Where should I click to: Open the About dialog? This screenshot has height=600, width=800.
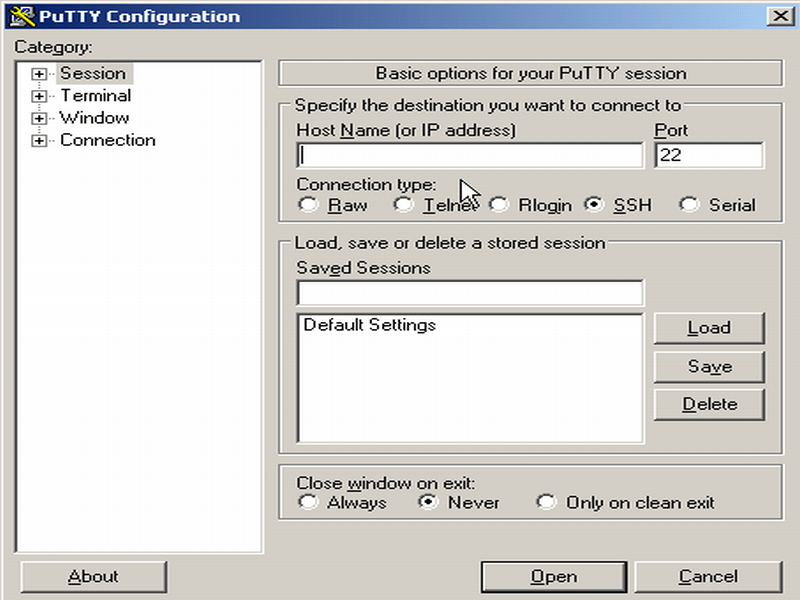(x=93, y=576)
